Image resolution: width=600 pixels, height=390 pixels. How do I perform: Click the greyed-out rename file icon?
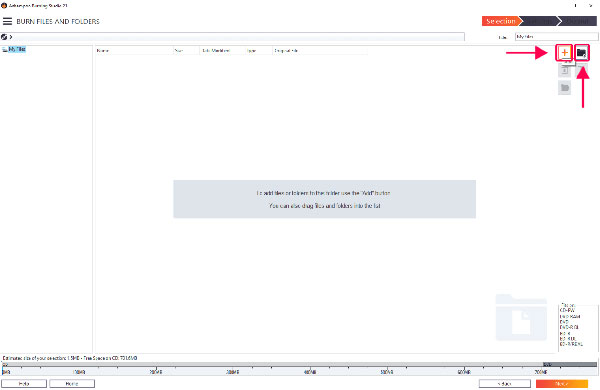564,70
